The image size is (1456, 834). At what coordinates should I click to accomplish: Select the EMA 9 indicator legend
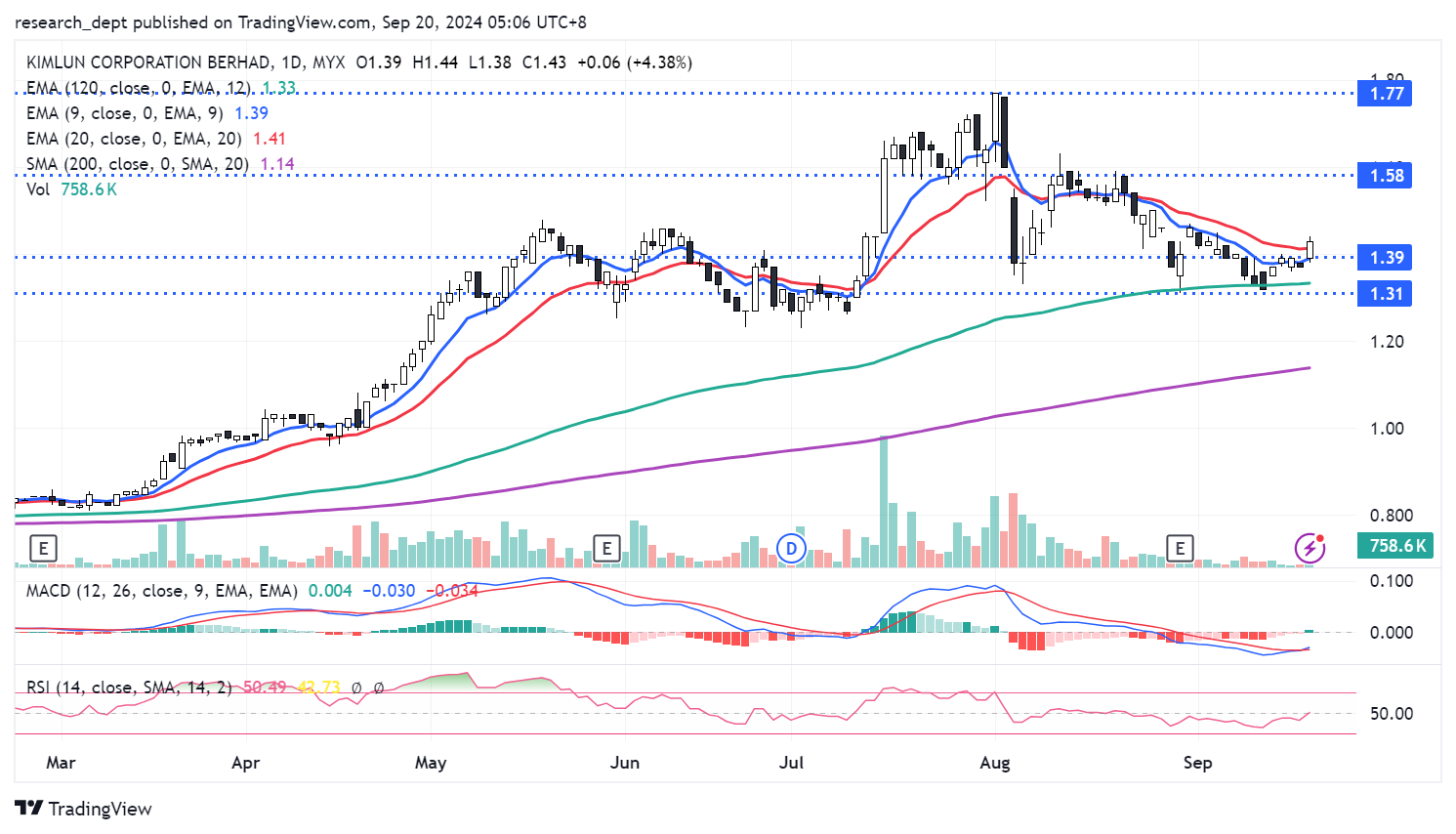[x=124, y=113]
